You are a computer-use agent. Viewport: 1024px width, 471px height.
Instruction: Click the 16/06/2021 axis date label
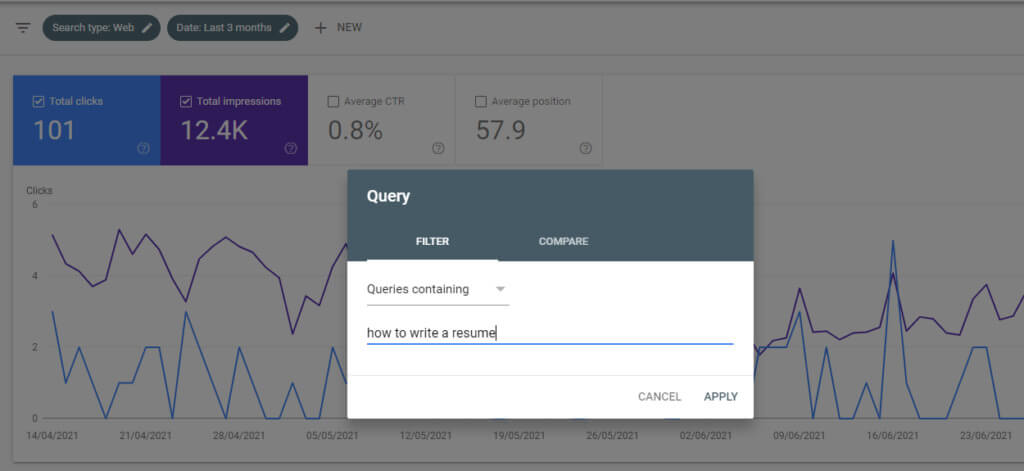pos(892,435)
